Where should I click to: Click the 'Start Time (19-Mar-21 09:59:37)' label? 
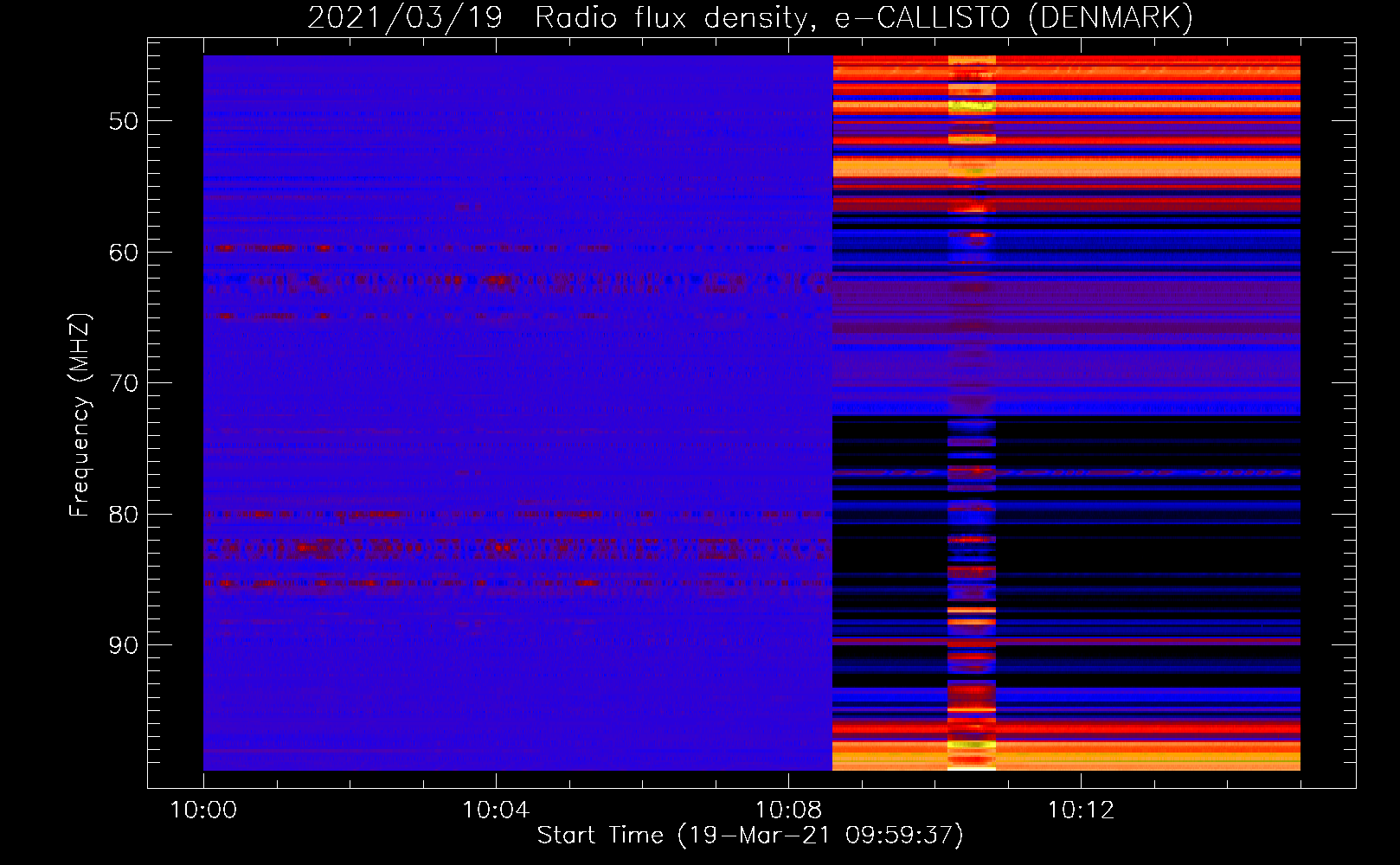[750, 835]
